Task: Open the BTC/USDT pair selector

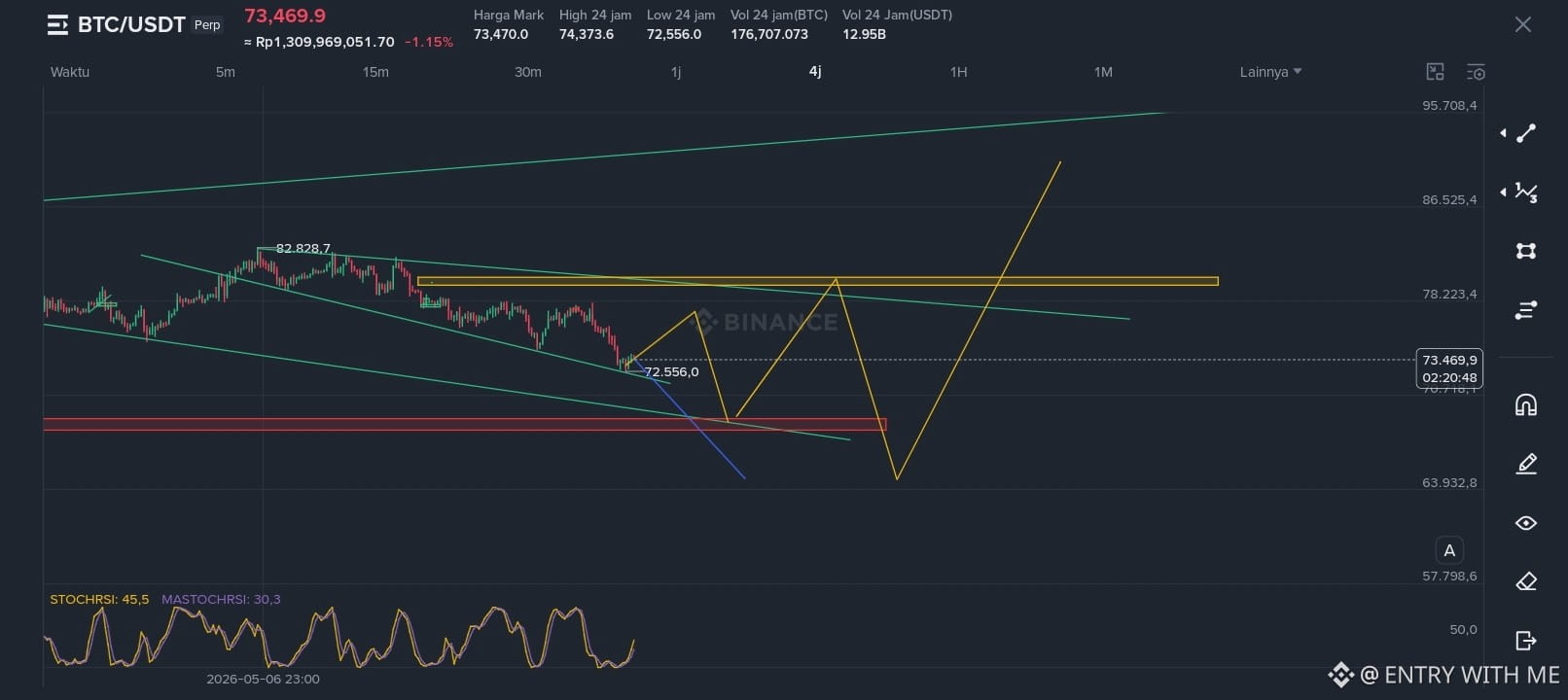Action: 131,24
